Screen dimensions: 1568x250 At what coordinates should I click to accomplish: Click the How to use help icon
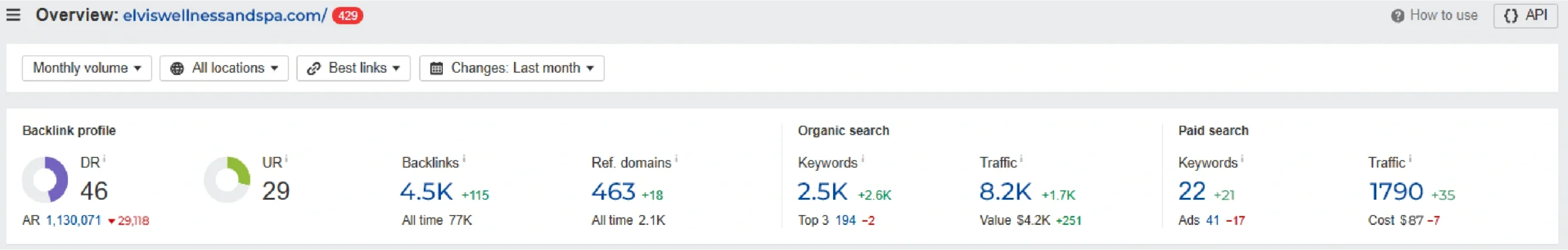coord(1397,16)
